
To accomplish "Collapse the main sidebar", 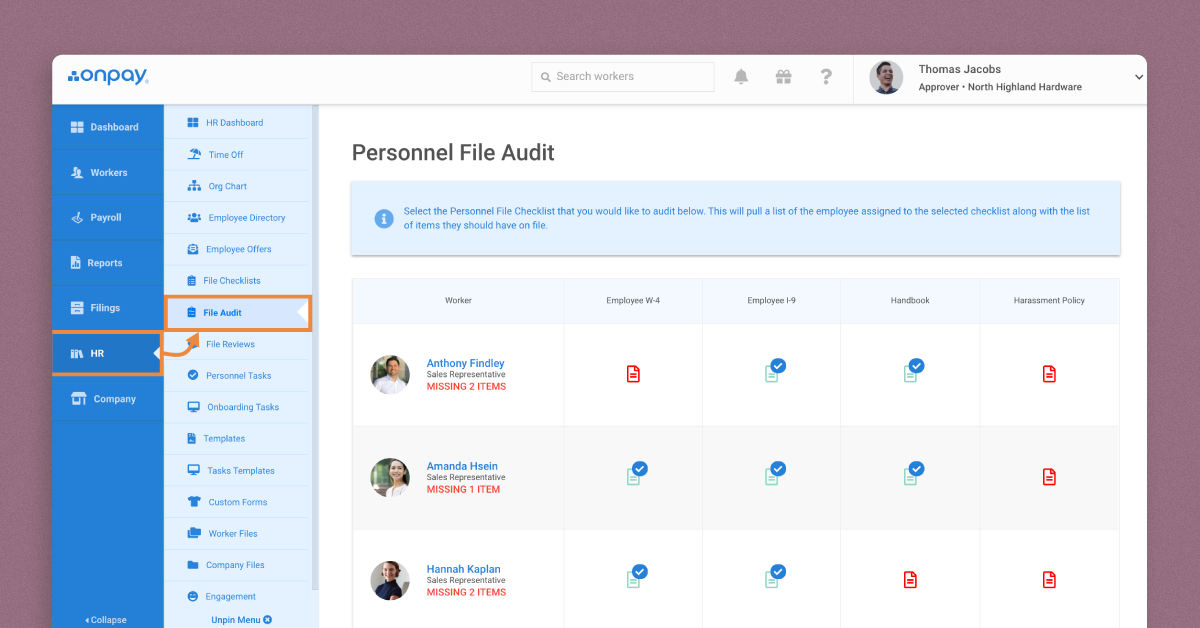I will 106,620.
